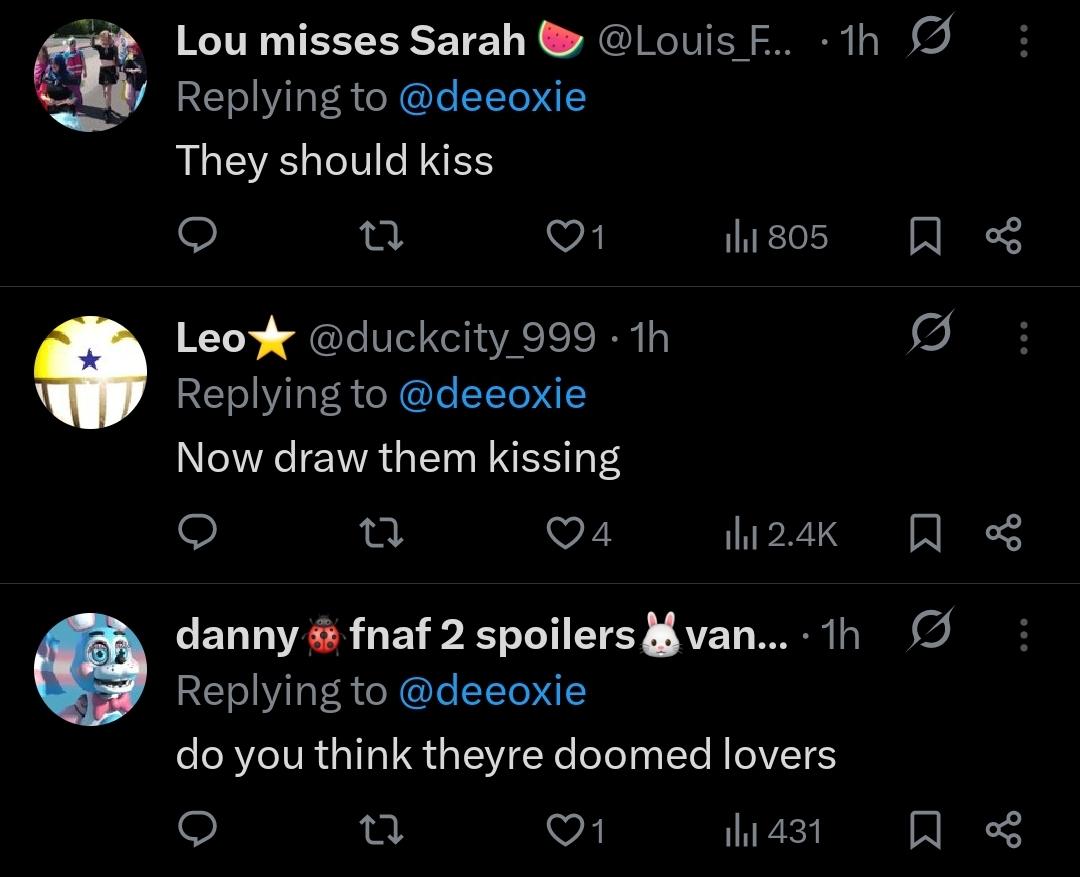The width and height of the screenshot is (1080, 877).
Task: Reply to Leo's "Now draw them kissing"
Action: pyautogui.click(x=197, y=535)
